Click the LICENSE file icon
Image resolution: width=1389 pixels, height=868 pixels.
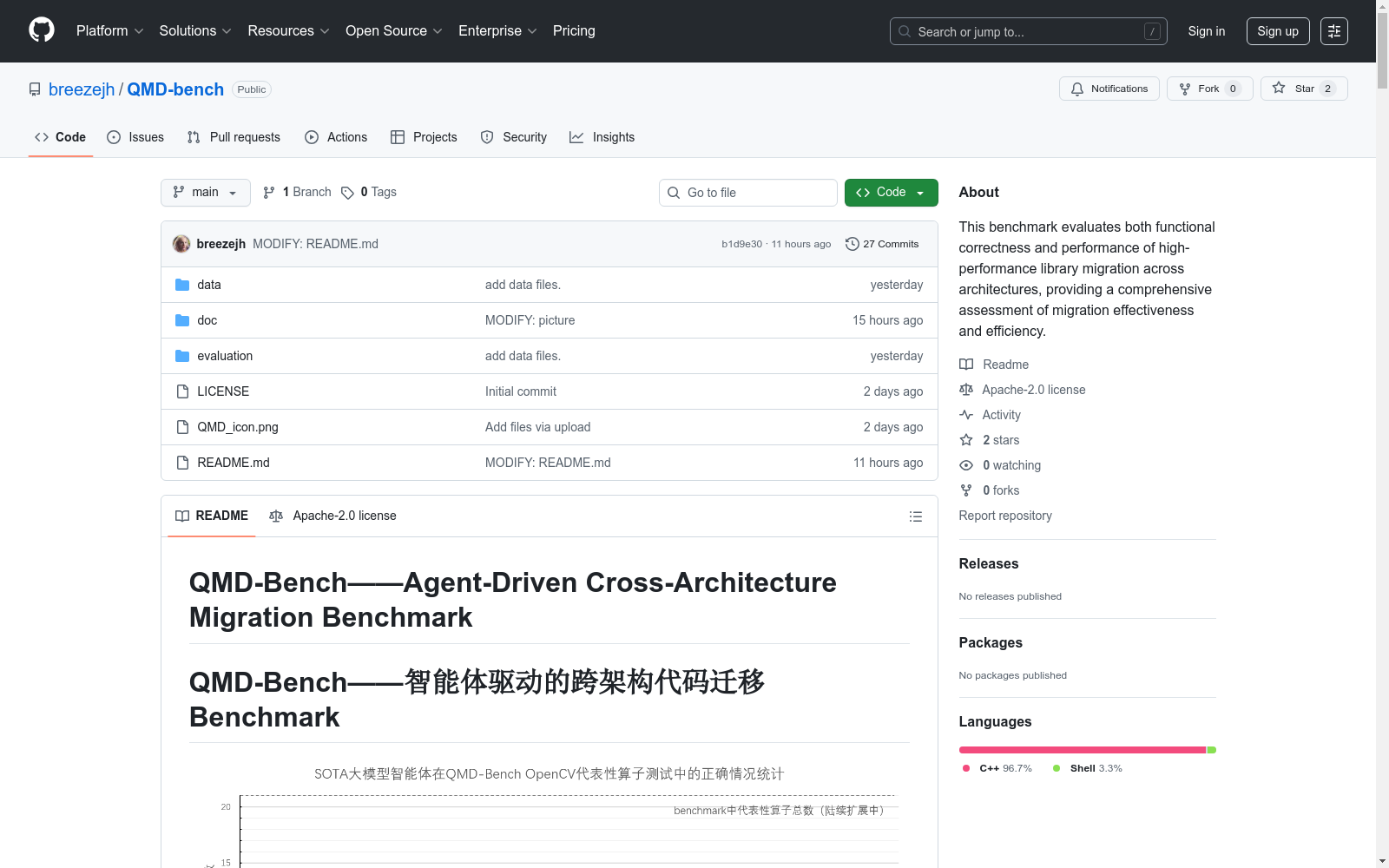click(x=182, y=391)
